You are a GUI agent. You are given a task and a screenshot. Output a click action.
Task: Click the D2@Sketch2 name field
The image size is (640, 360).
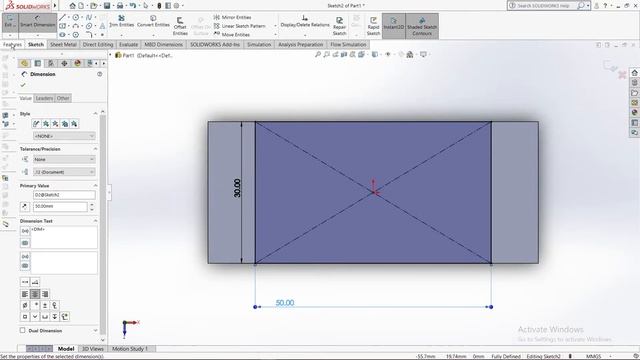point(64,195)
